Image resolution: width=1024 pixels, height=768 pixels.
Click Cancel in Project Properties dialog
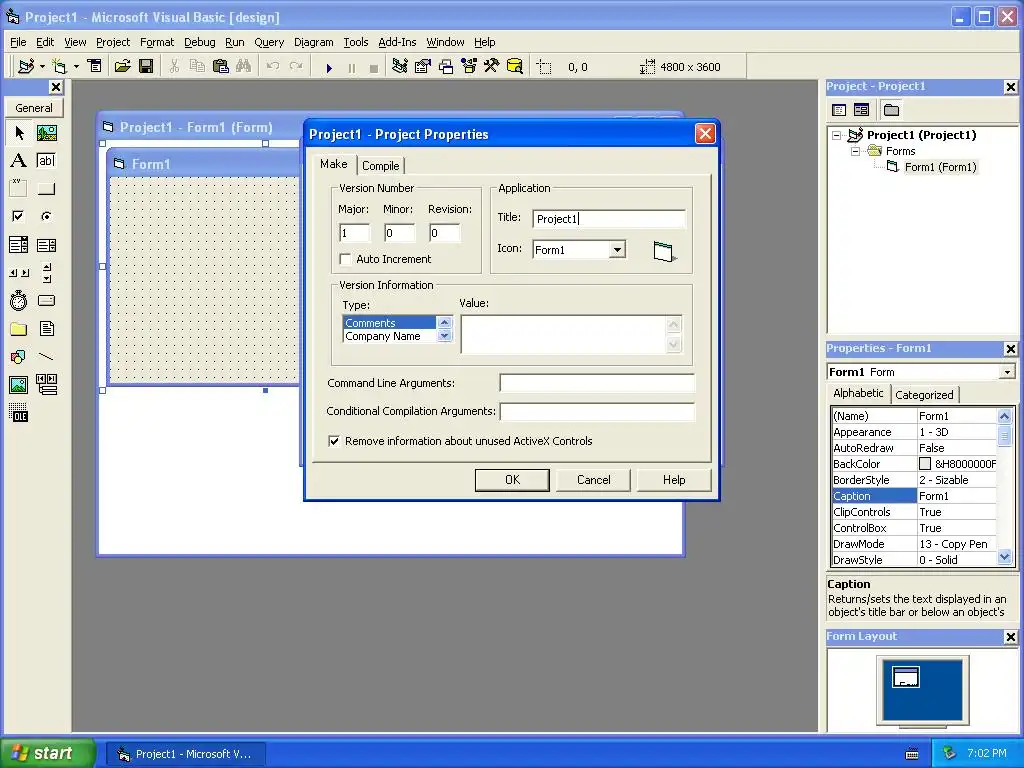(x=593, y=480)
